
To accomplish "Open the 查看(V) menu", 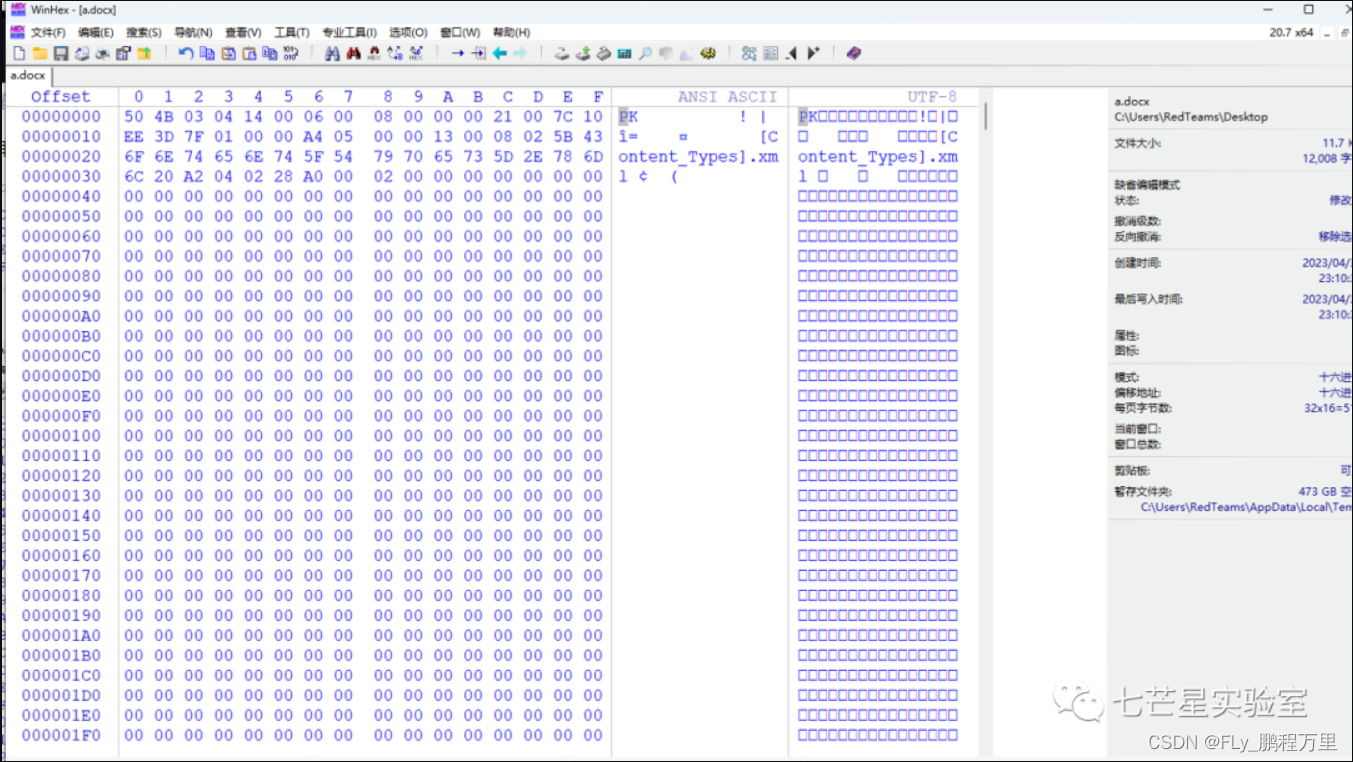I will coord(243,32).
